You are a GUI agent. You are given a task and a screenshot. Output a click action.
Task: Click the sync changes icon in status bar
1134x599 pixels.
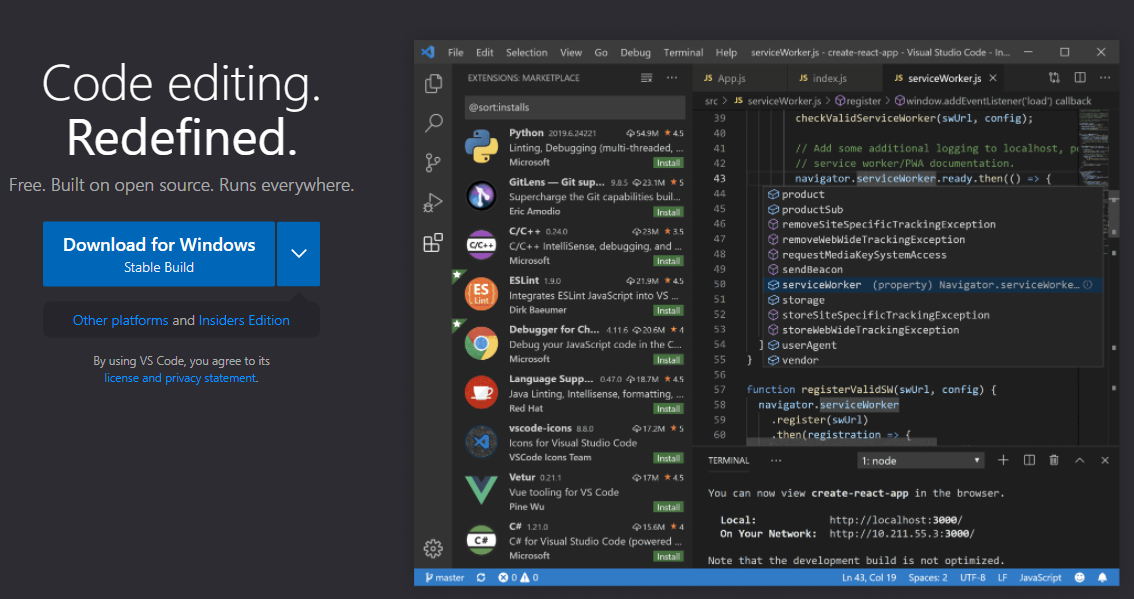(x=481, y=577)
